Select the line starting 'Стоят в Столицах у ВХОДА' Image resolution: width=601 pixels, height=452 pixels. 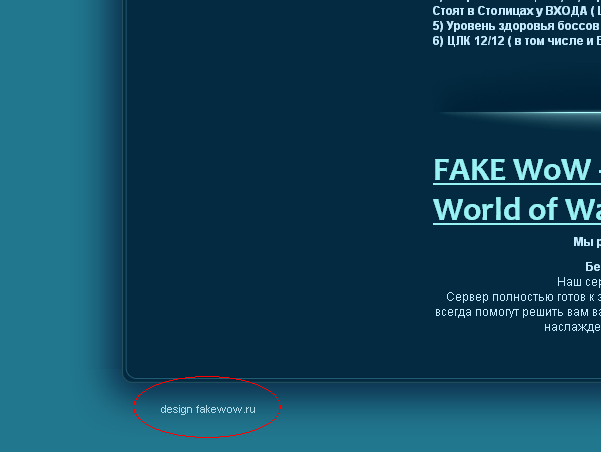517,11
